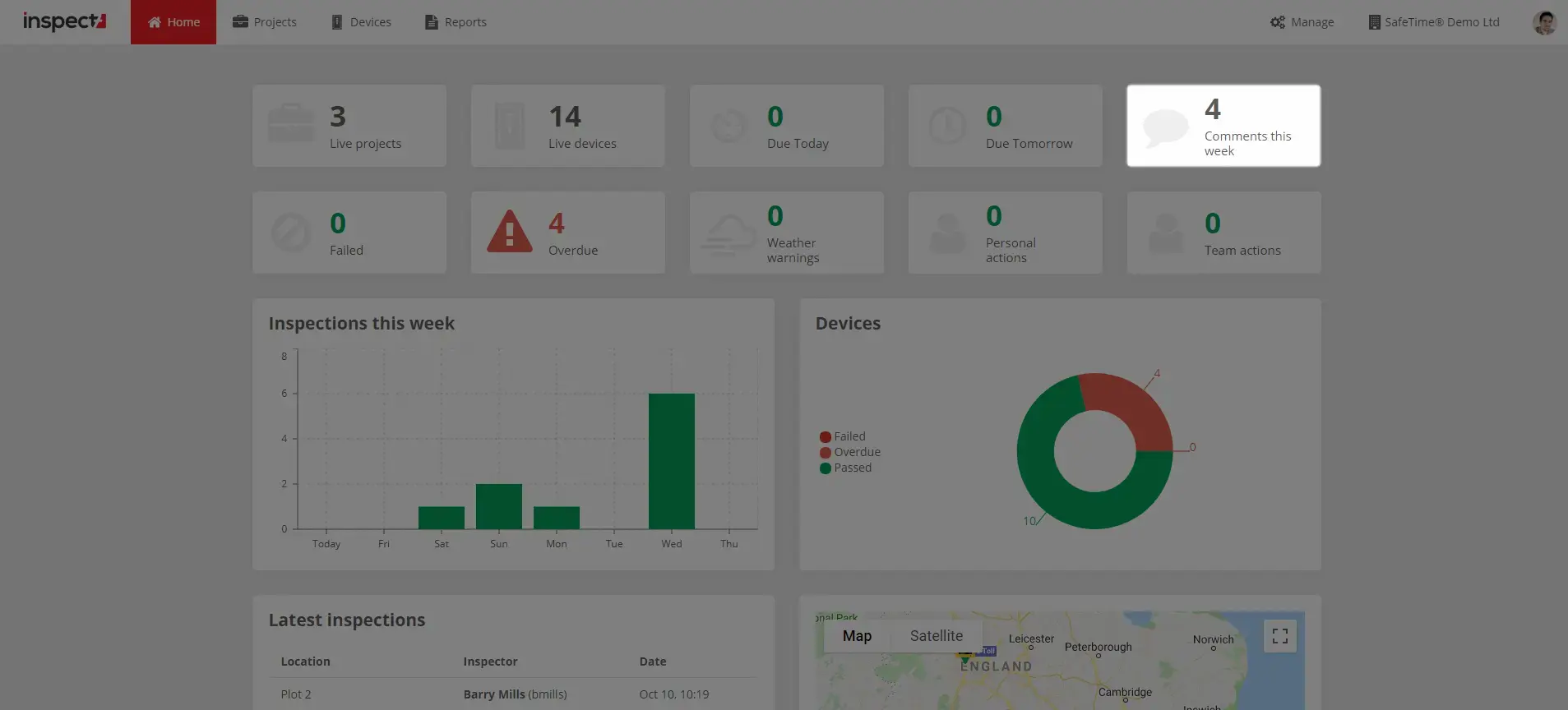This screenshot has width=1568, height=710.
Task: Click the Due Tomorrow clock icon
Action: tap(947, 126)
